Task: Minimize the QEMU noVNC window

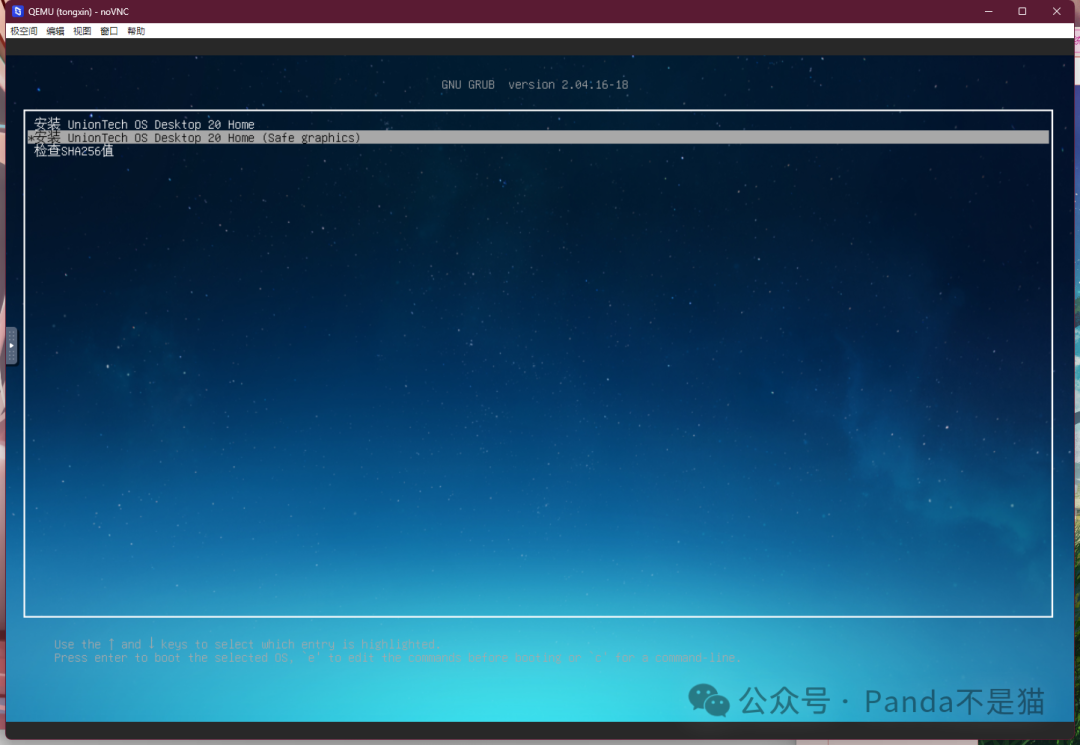Action: click(988, 11)
